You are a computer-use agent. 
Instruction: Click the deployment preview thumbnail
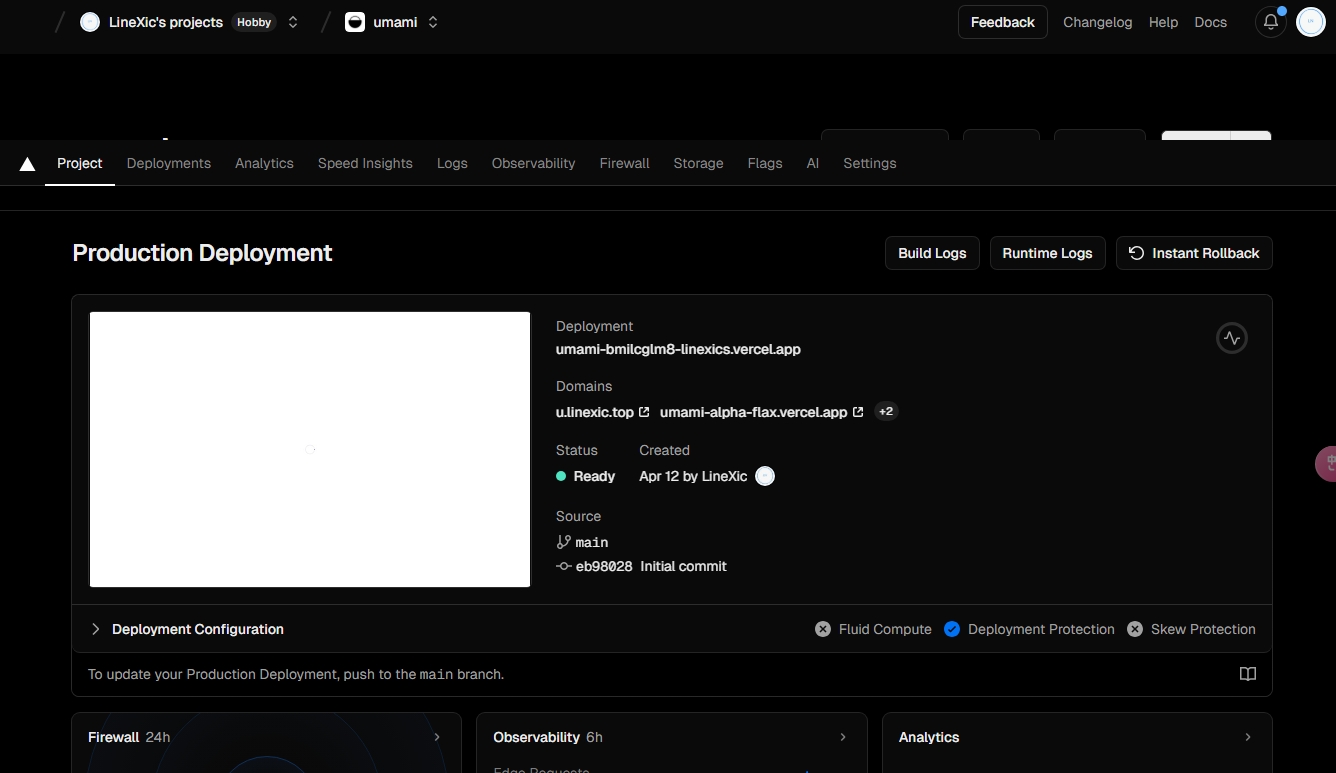coord(310,449)
